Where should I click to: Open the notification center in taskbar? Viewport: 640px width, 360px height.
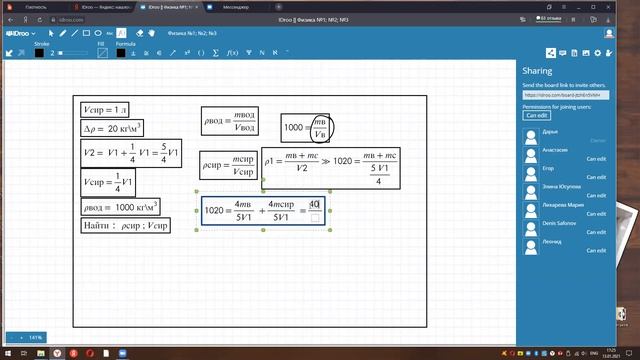(x=629, y=353)
